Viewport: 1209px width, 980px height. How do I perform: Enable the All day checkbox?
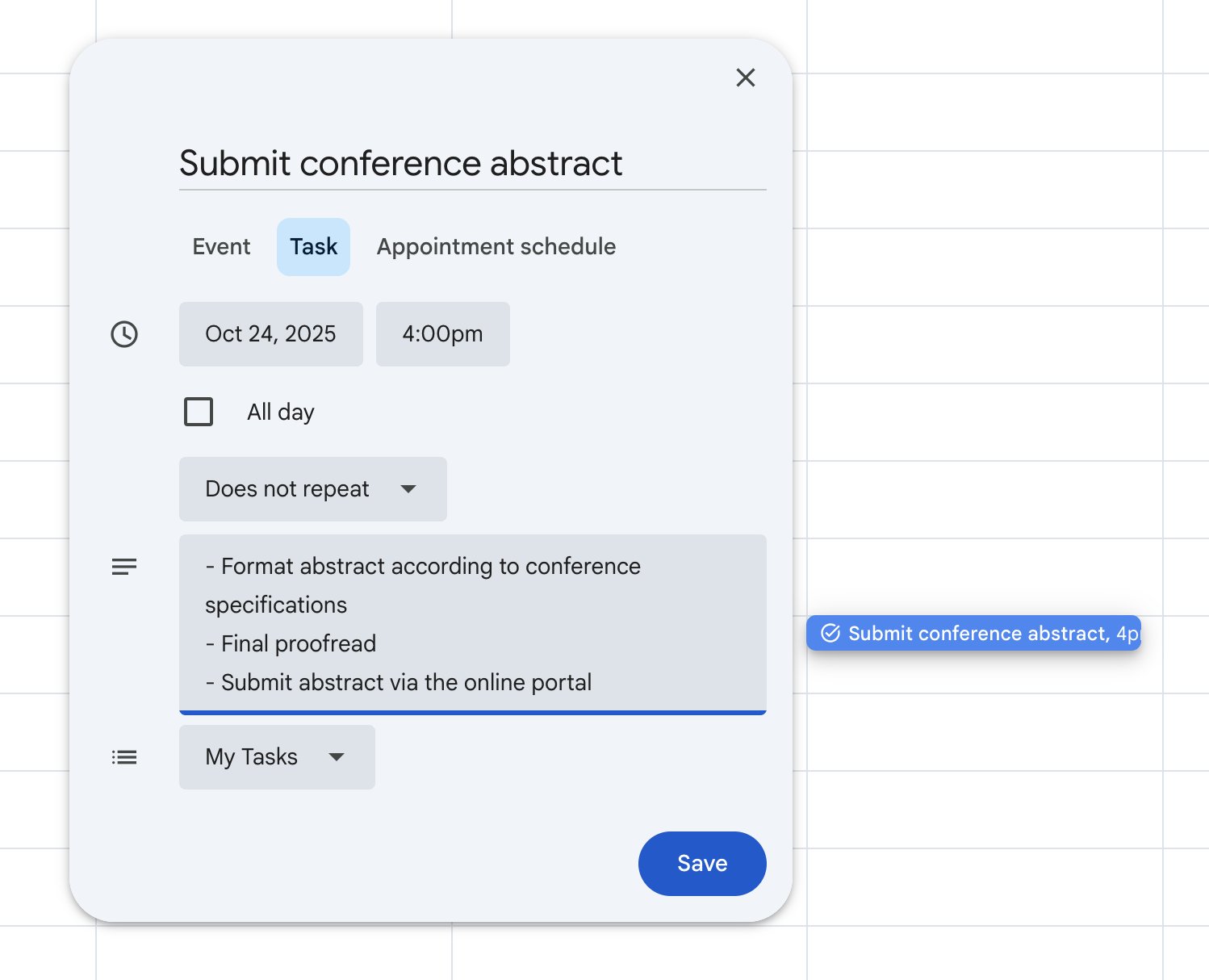pos(199,412)
